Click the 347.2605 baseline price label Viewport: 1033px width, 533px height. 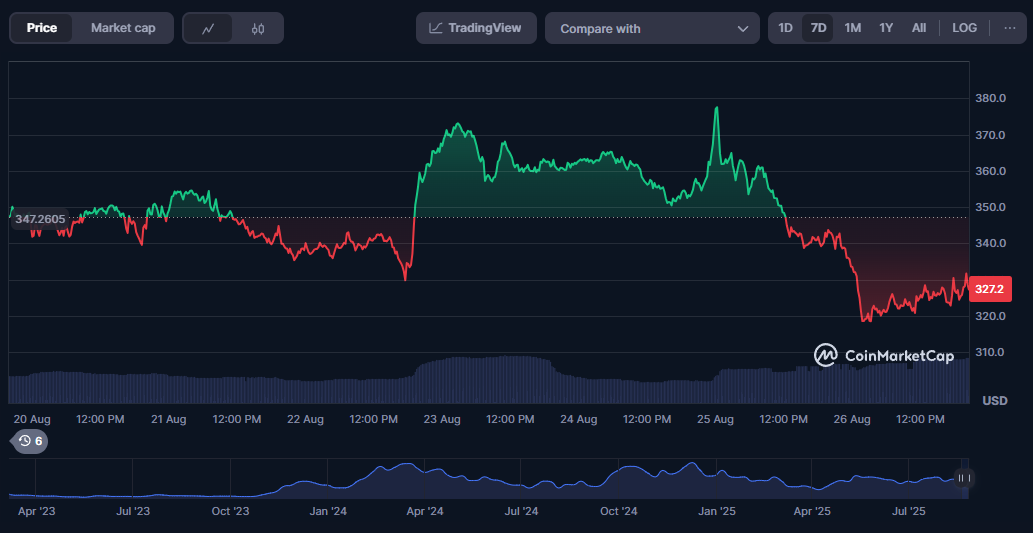pos(40,219)
